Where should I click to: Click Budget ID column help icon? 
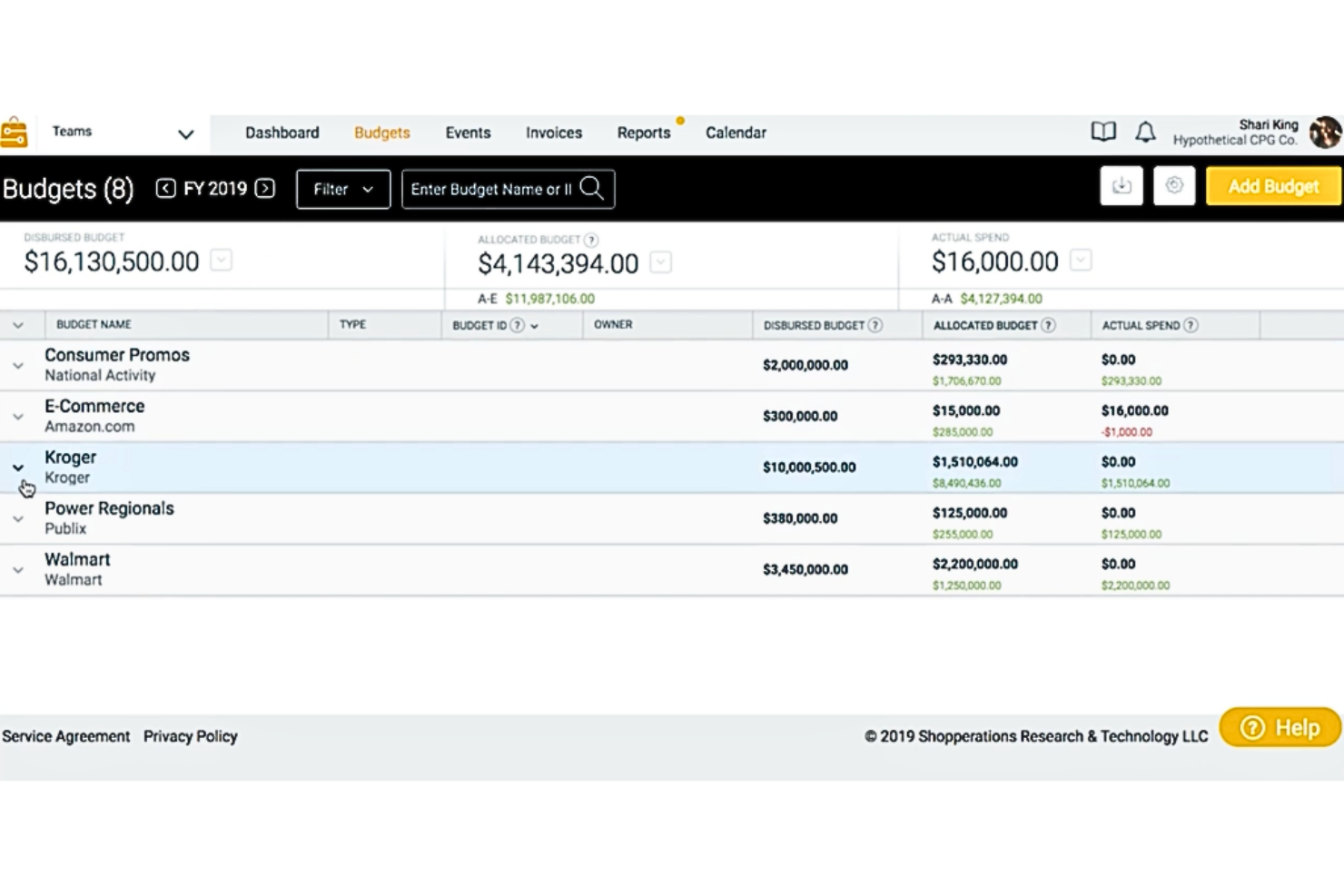(517, 325)
